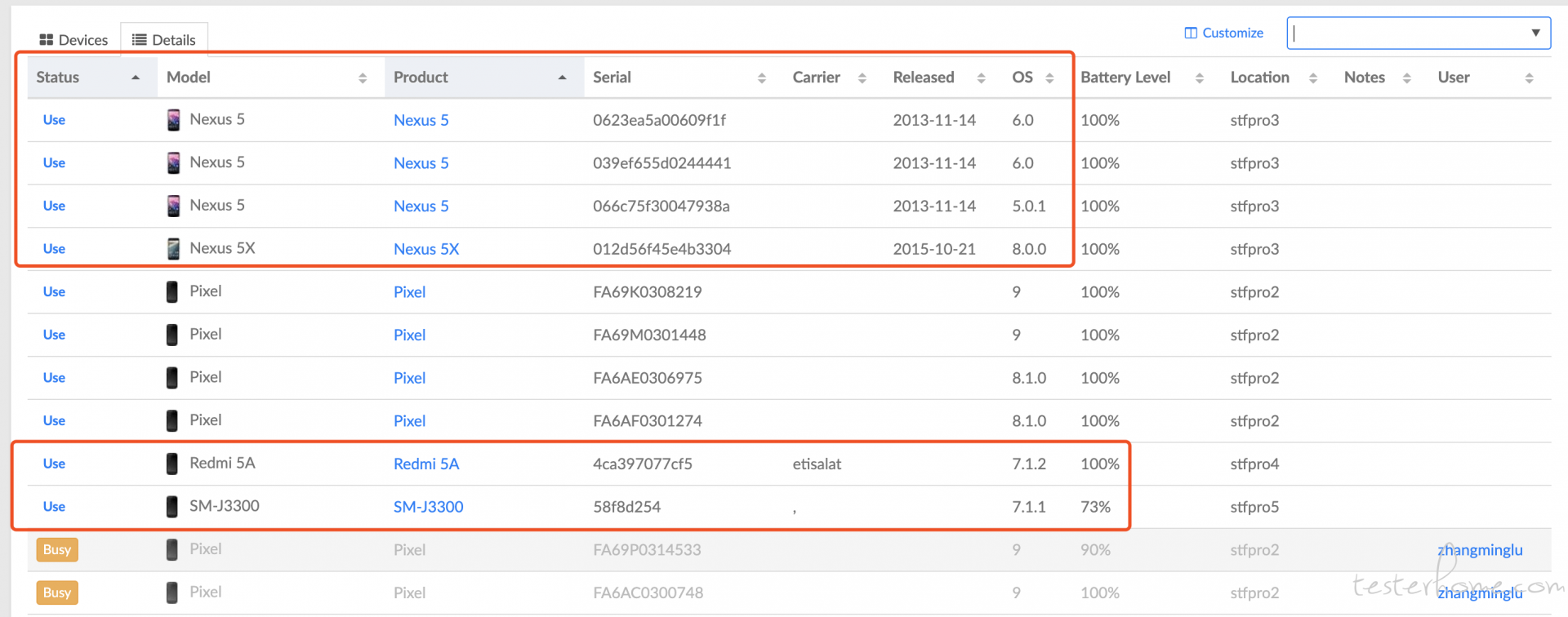
Task: Click the 73% battery level value
Action: click(1095, 507)
